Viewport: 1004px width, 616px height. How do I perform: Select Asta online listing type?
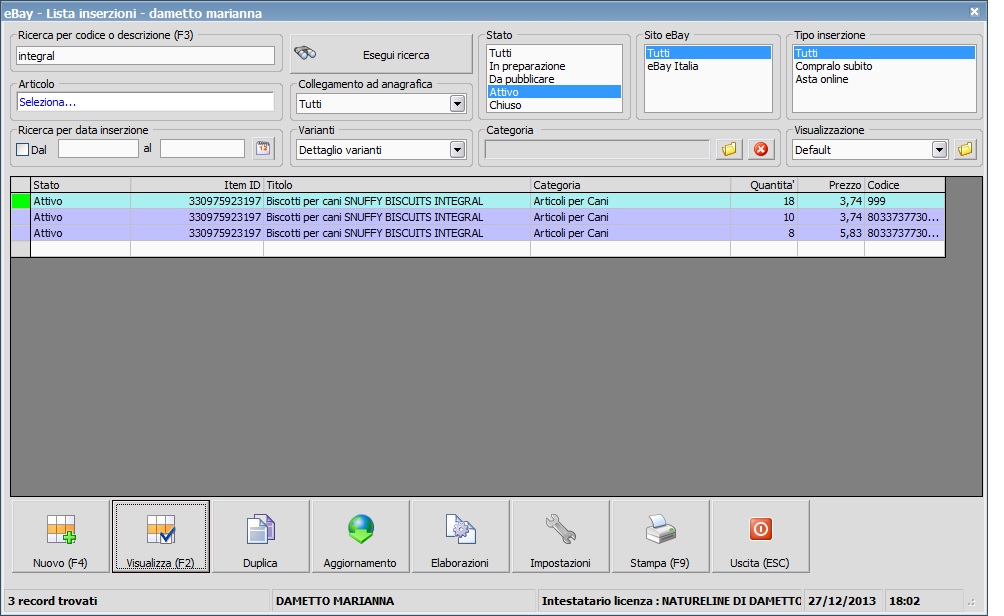[x=884, y=79]
